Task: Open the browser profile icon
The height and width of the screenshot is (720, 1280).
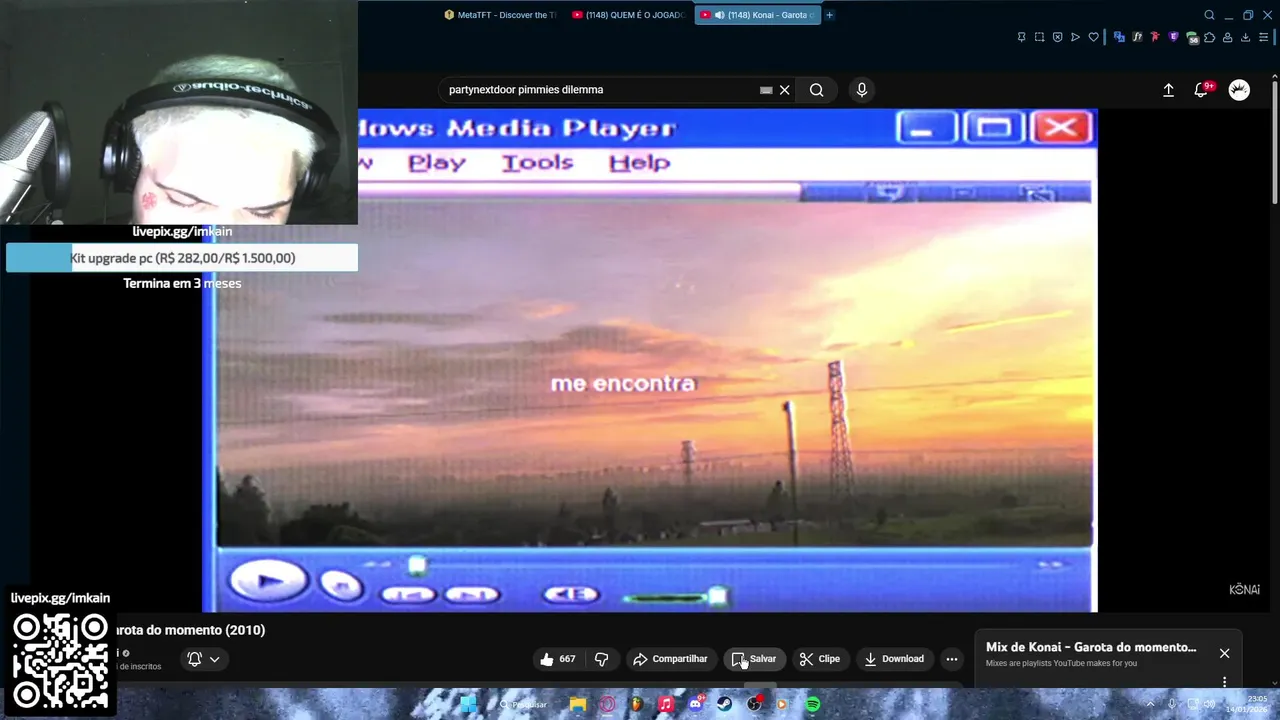Action: [1227, 37]
